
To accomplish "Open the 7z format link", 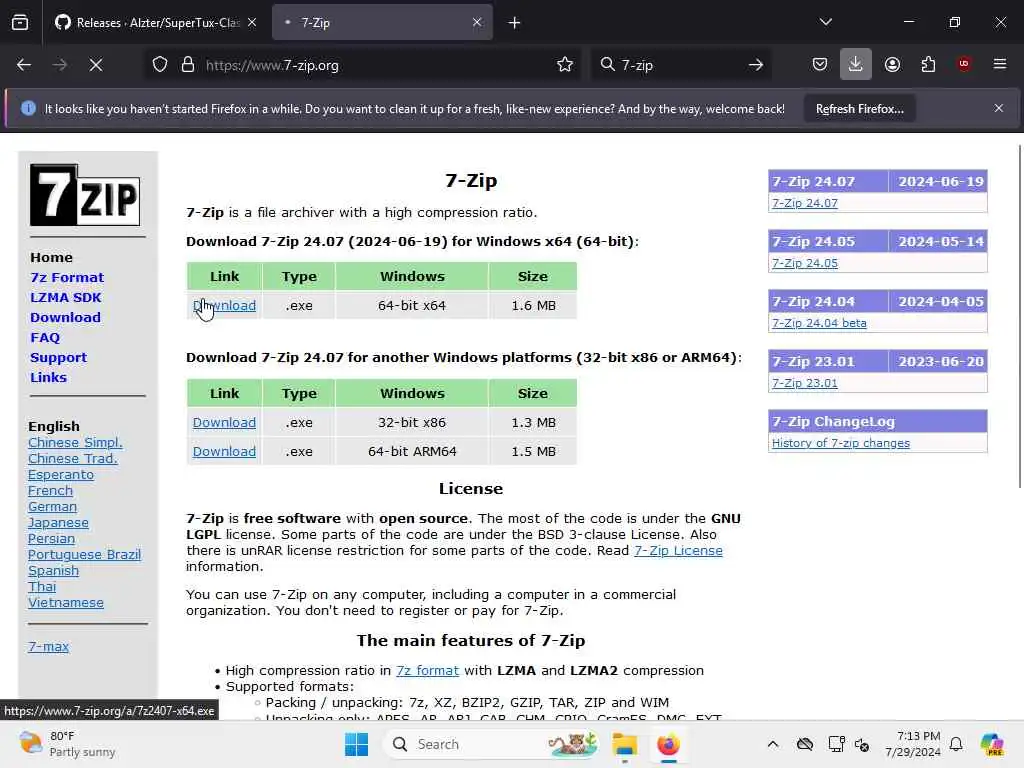I will coord(427,671).
